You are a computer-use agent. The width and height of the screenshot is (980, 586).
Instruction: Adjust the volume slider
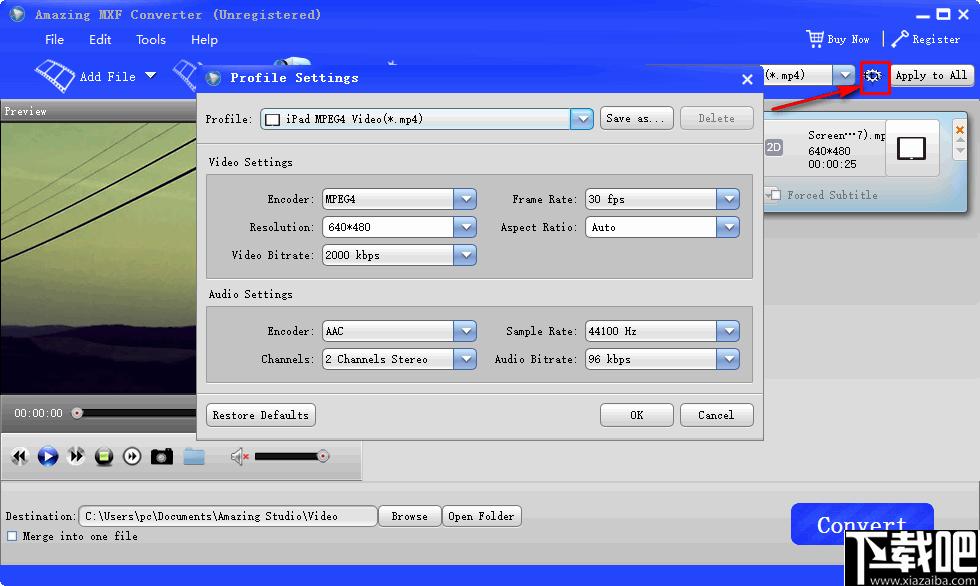click(292, 457)
